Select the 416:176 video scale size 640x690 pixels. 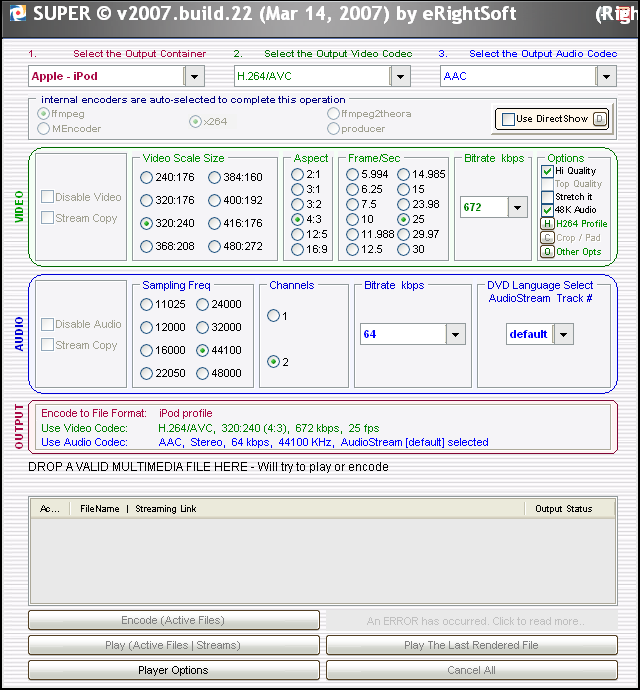pos(214,224)
